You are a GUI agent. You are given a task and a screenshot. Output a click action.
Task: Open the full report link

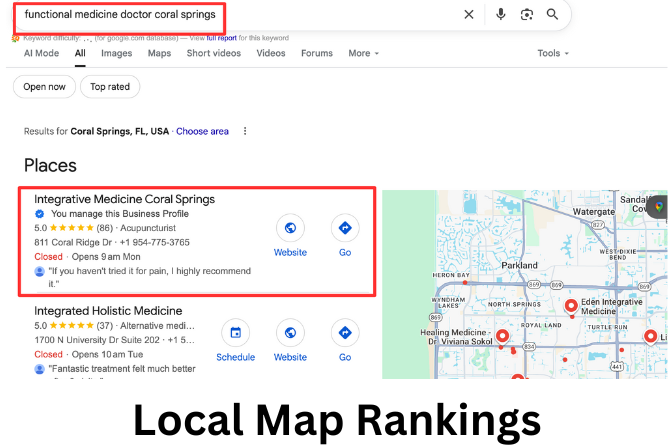[x=222, y=38]
